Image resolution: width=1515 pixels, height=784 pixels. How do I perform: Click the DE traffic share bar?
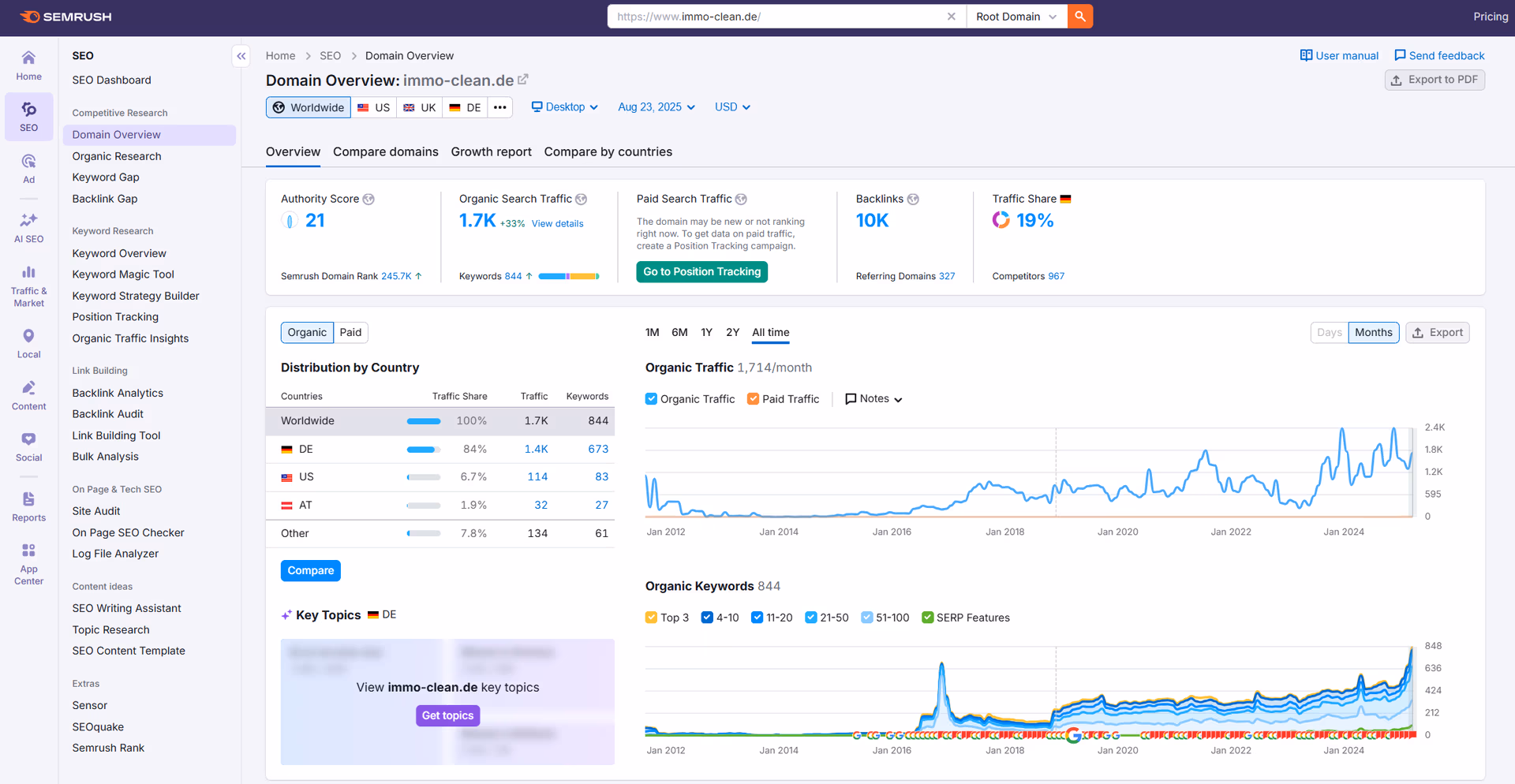tap(424, 450)
